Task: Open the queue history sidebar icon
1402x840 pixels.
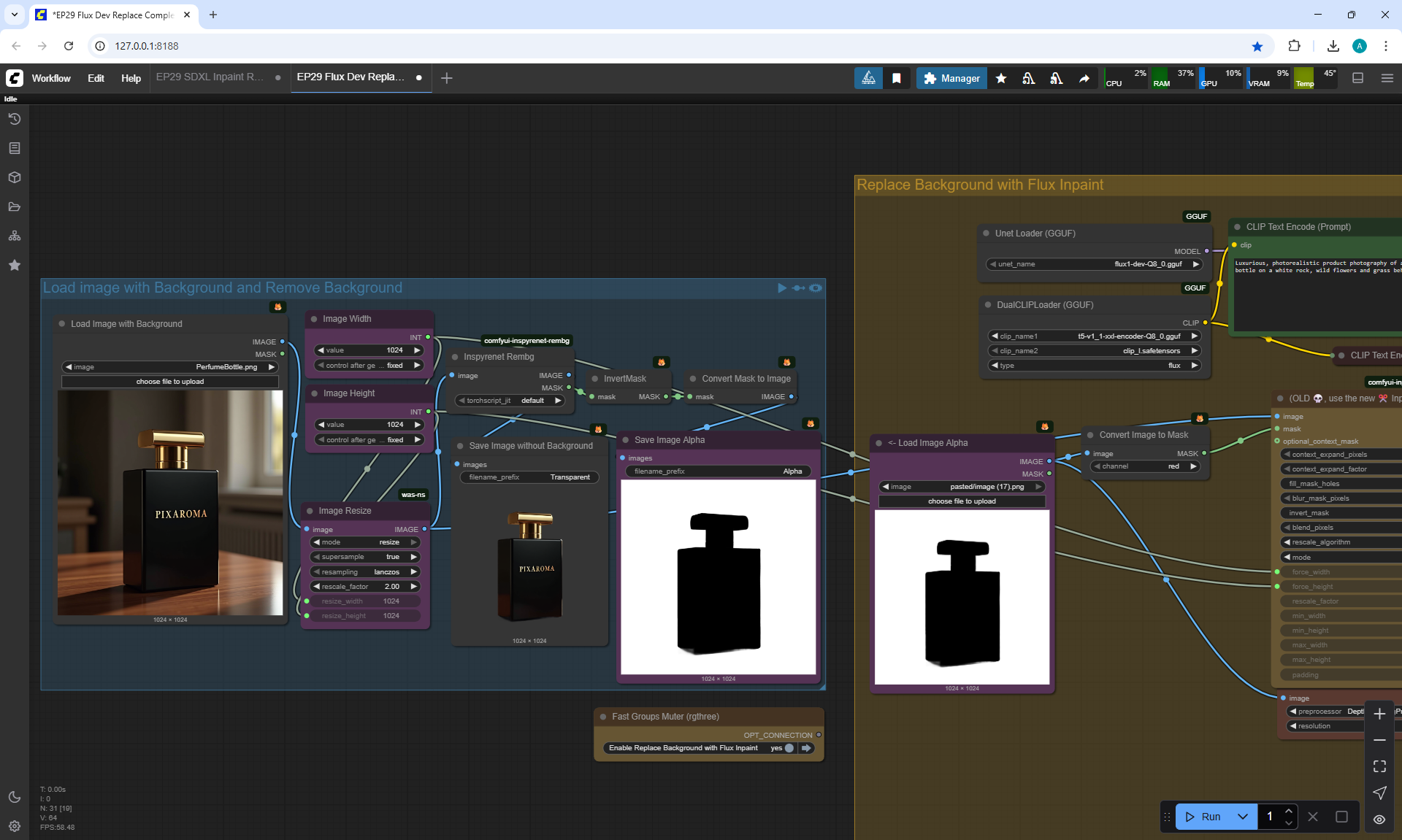Action: [x=15, y=119]
